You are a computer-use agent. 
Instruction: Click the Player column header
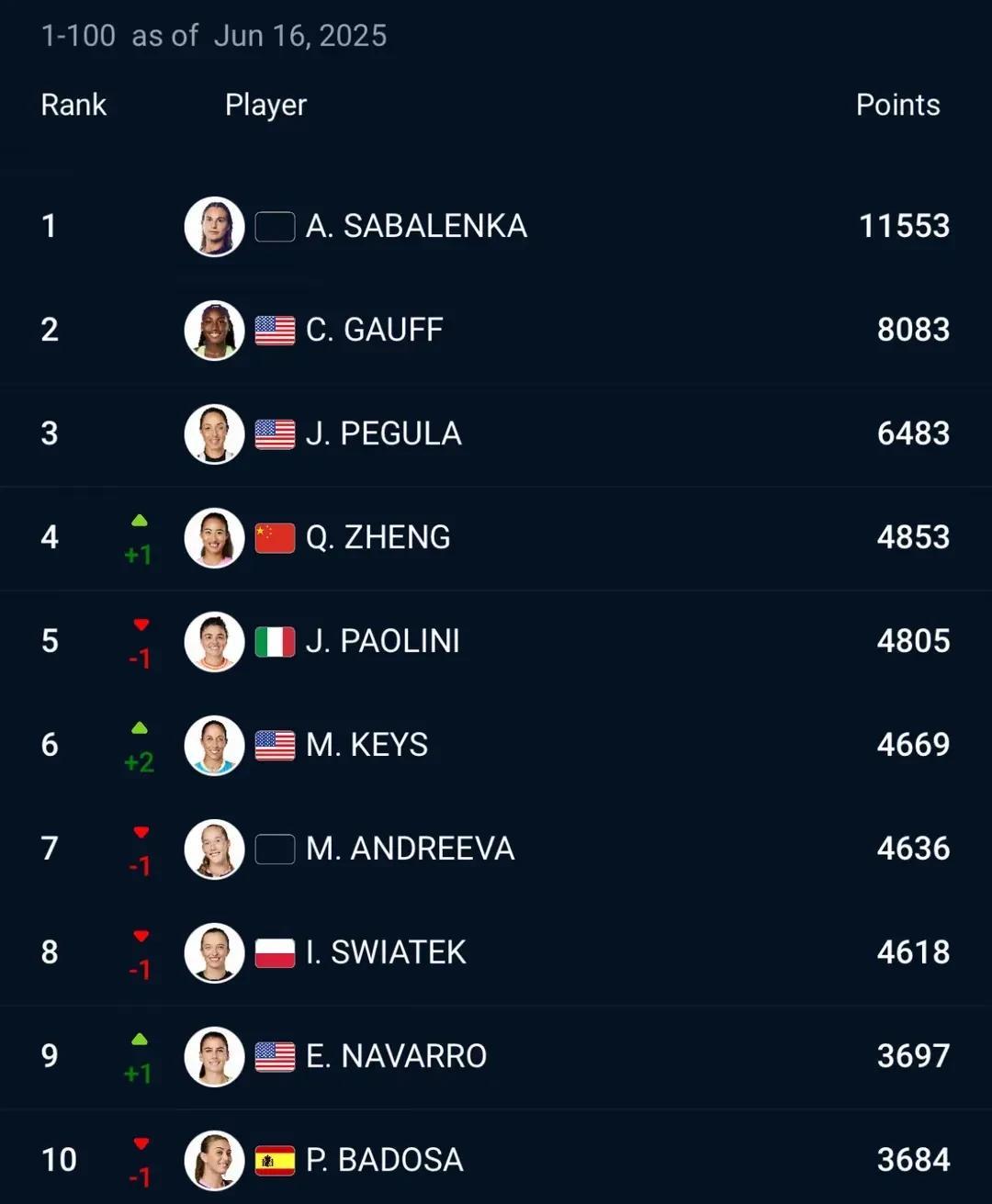pos(265,106)
